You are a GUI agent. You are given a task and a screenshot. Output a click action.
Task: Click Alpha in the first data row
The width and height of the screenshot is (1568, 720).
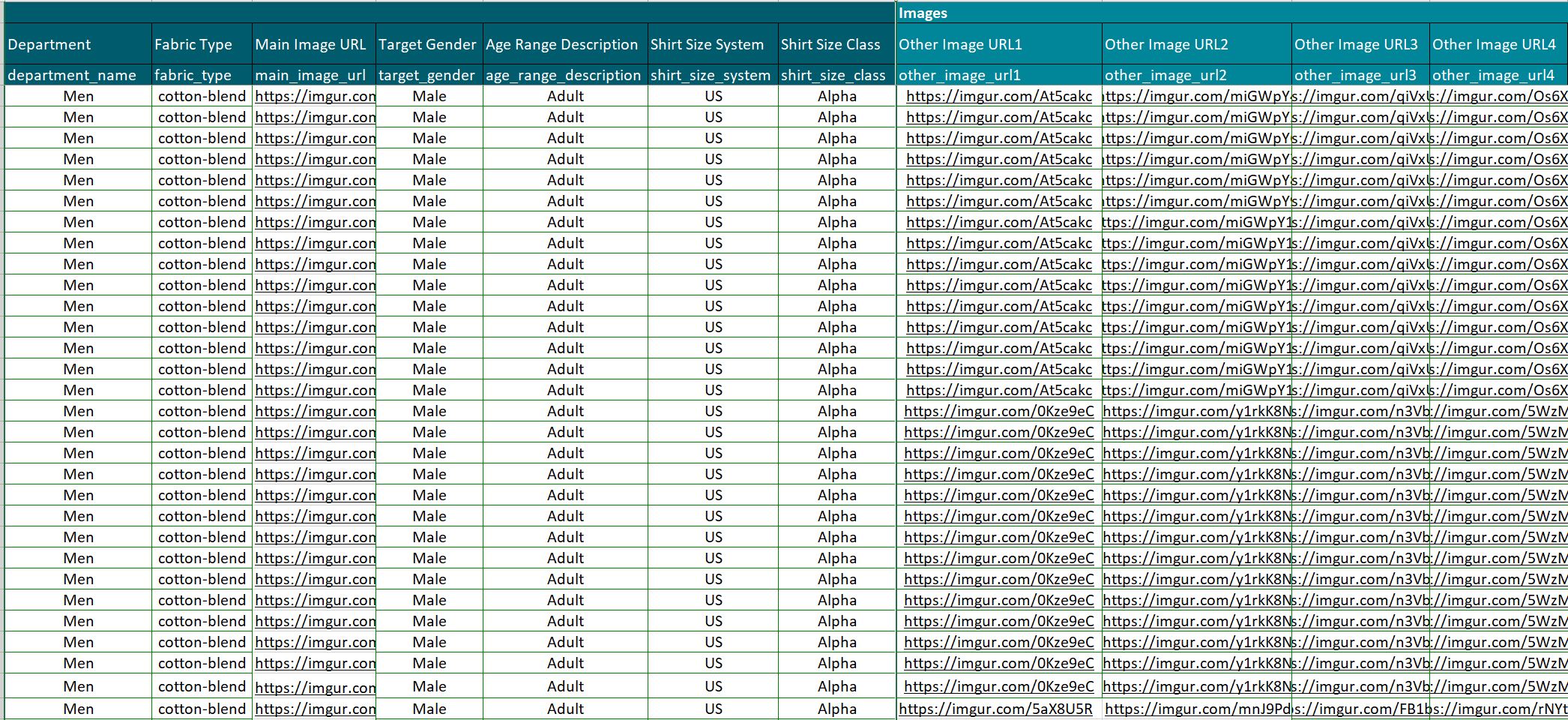click(x=837, y=96)
